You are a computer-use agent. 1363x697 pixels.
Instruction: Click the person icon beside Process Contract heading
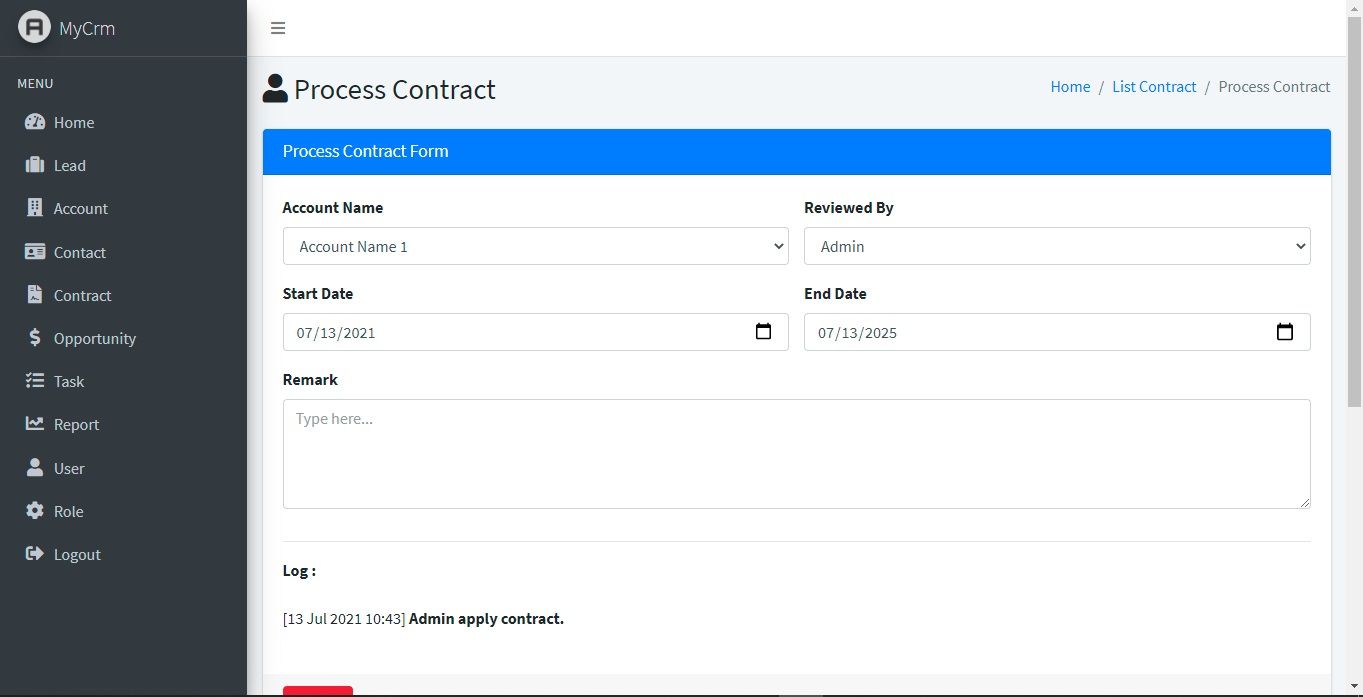click(x=275, y=89)
